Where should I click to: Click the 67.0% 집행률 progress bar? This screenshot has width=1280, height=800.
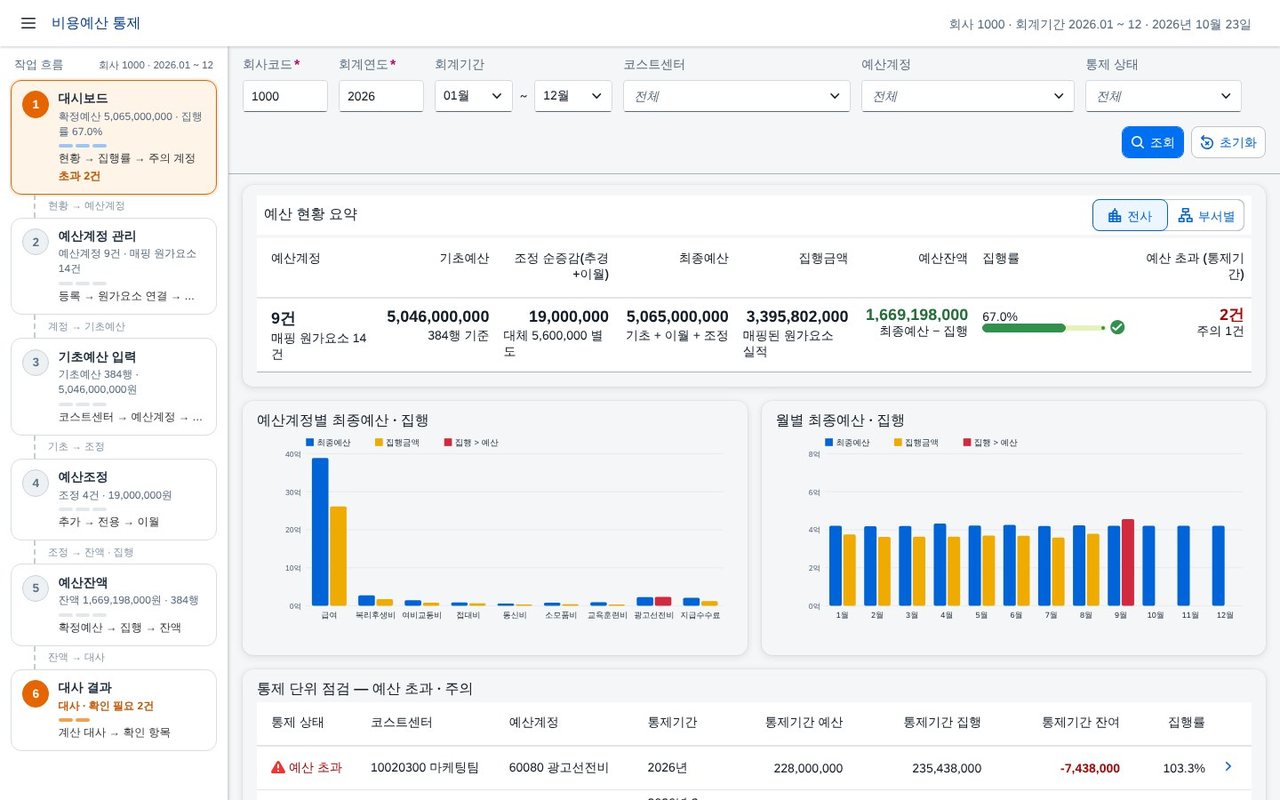coord(1043,327)
